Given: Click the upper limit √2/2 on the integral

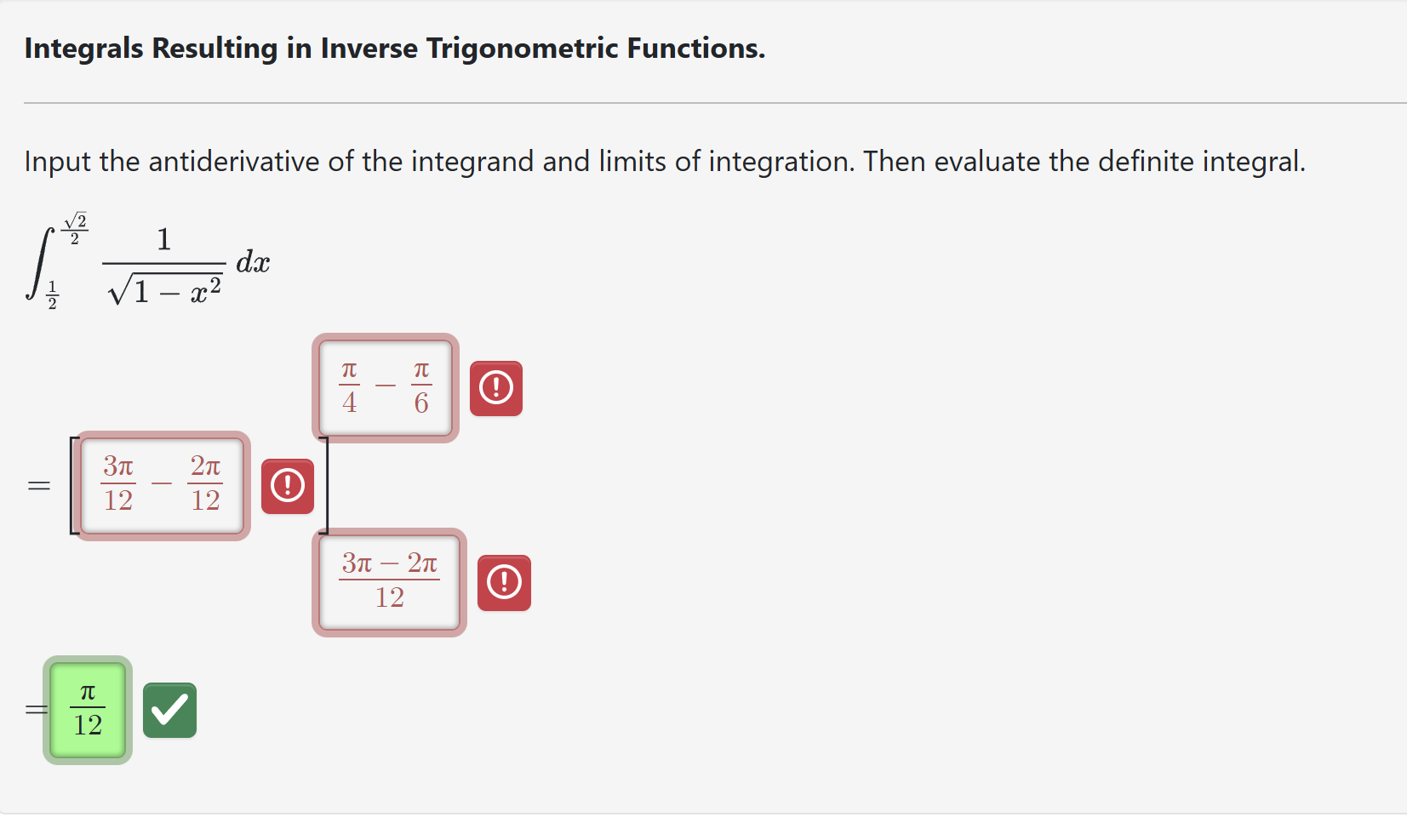Looking at the screenshot, I should [77, 224].
